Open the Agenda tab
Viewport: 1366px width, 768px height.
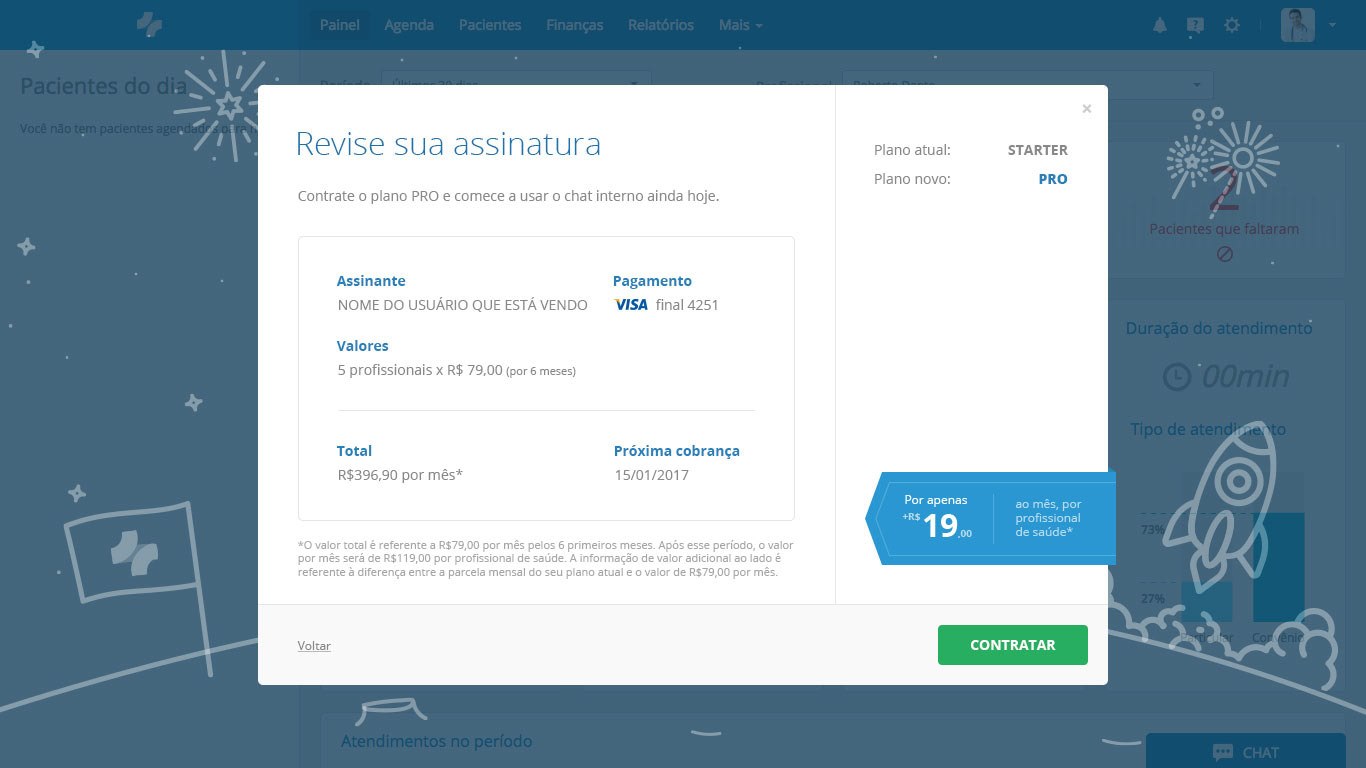tap(409, 25)
